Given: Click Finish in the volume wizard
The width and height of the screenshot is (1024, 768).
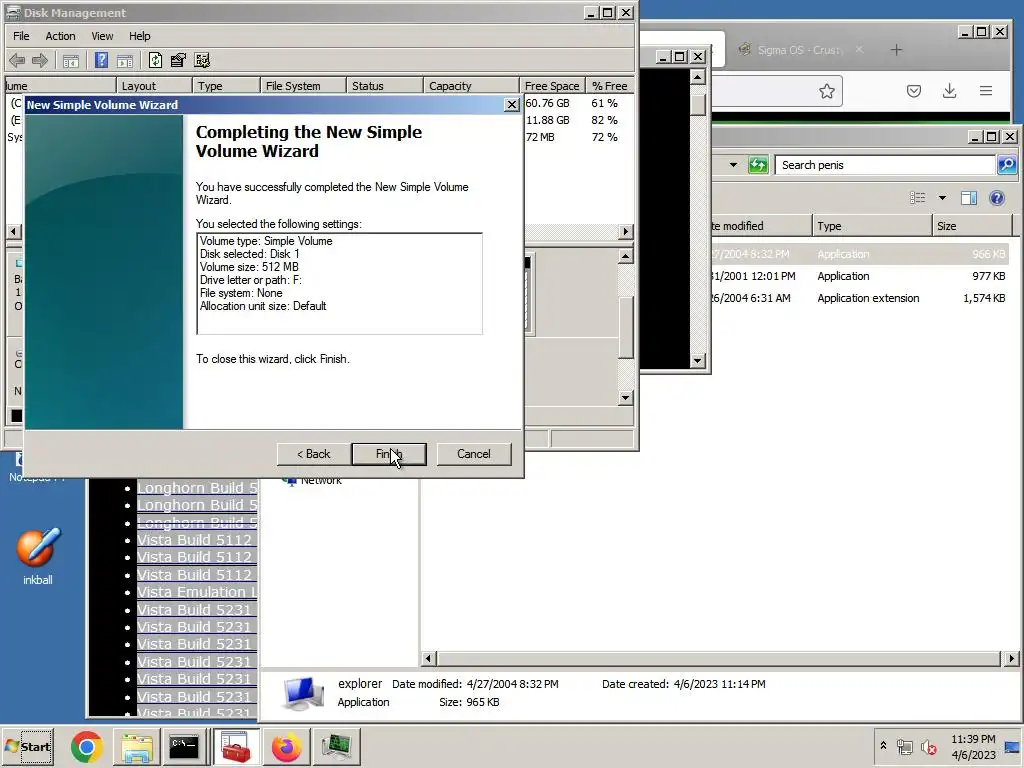Looking at the screenshot, I should pos(389,454).
